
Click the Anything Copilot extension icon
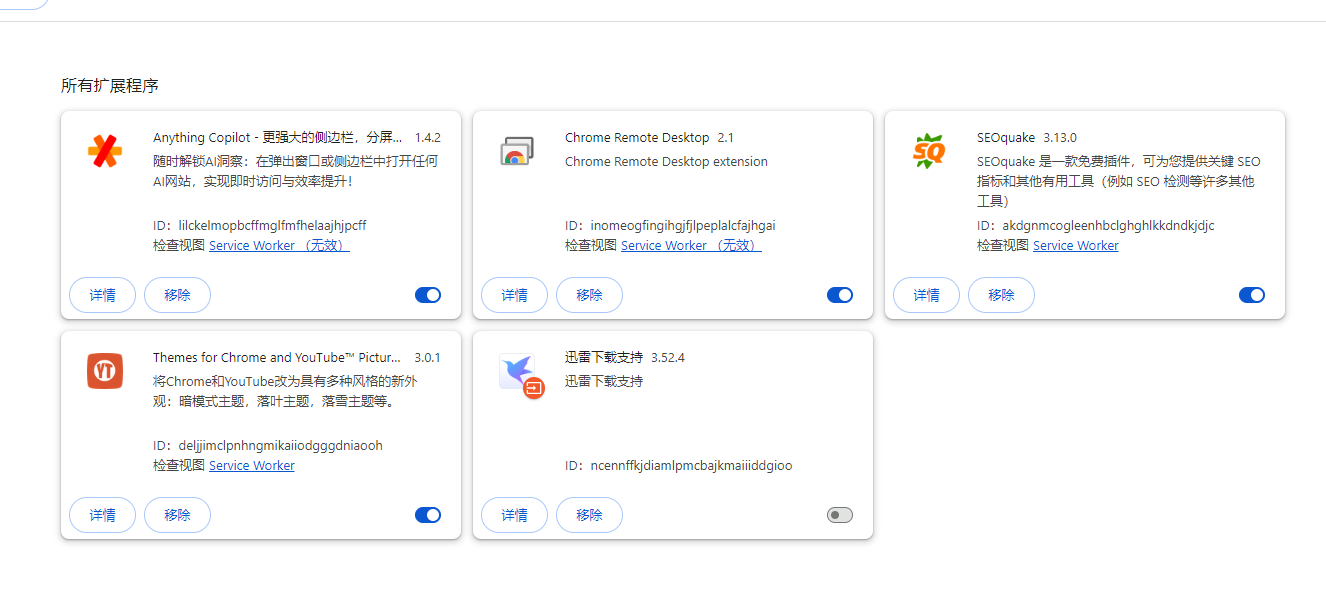click(x=105, y=151)
